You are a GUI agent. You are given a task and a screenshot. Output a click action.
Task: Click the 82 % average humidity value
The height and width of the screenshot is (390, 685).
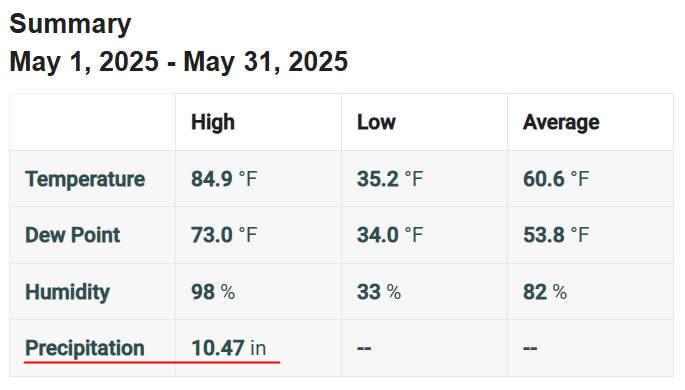pyautogui.click(x=545, y=292)
